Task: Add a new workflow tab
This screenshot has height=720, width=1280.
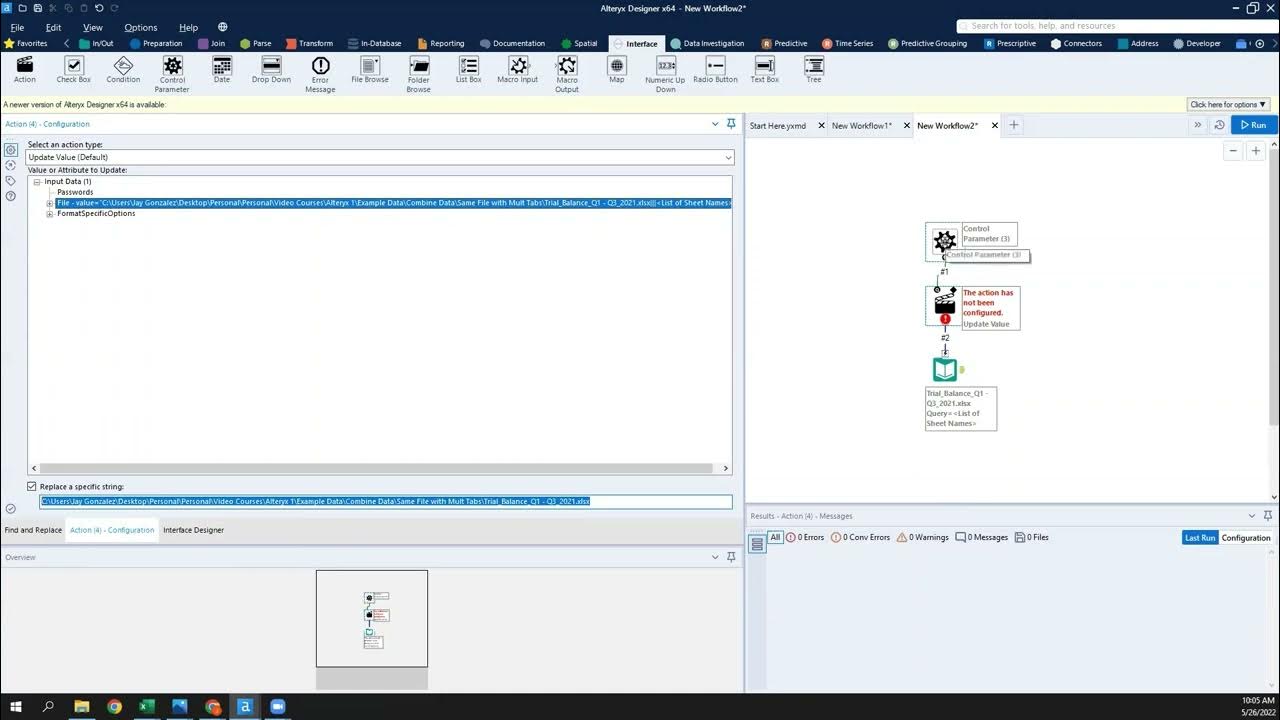Action: 1013,125
